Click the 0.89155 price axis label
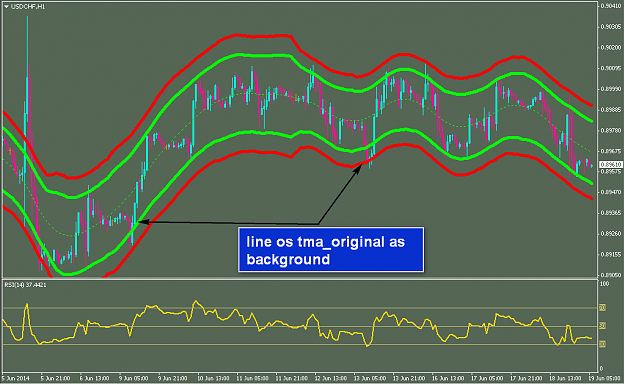Screen dimensions: 625x384 coord(611,254)
